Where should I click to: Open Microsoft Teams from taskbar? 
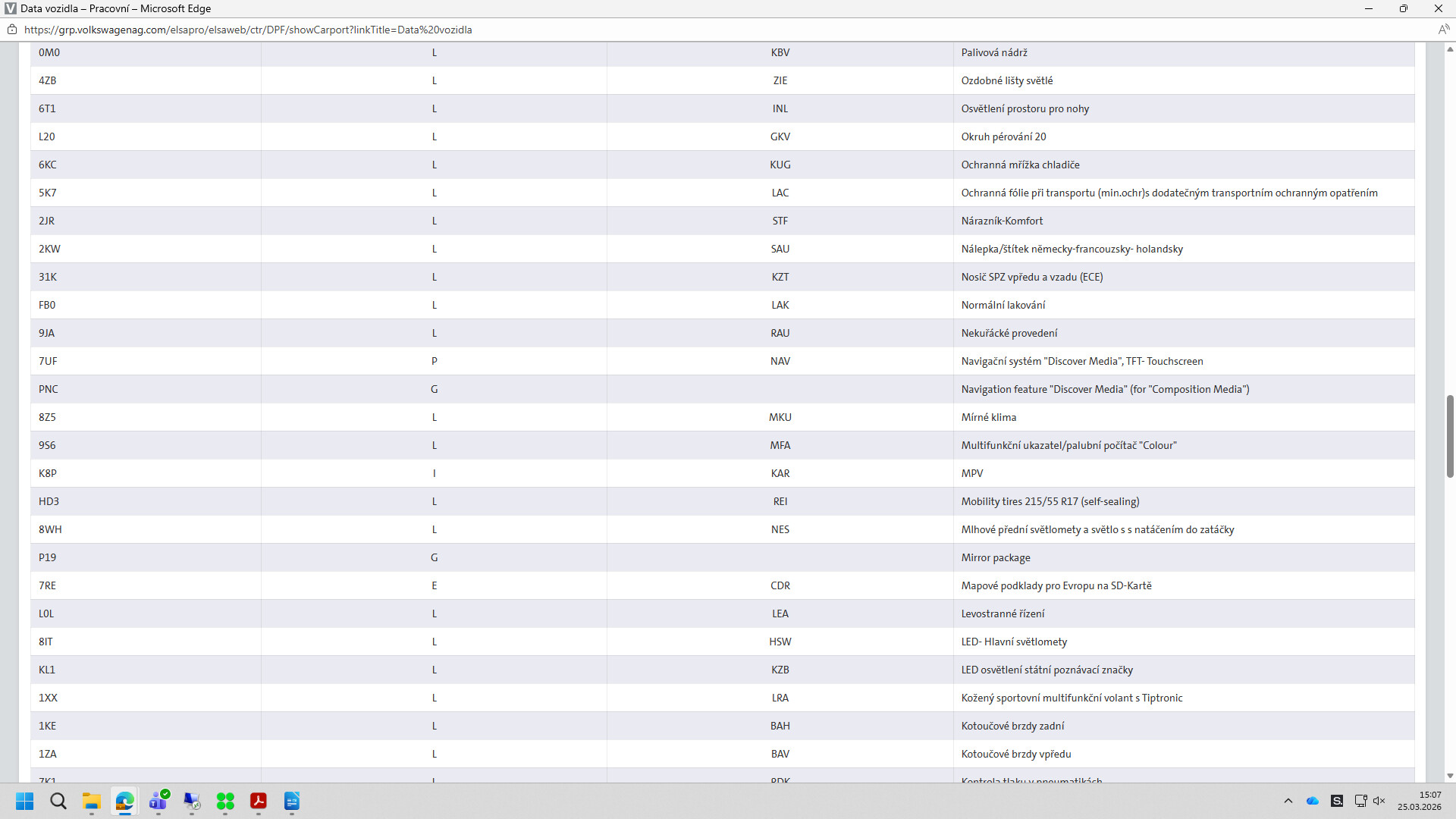point(158,801)
